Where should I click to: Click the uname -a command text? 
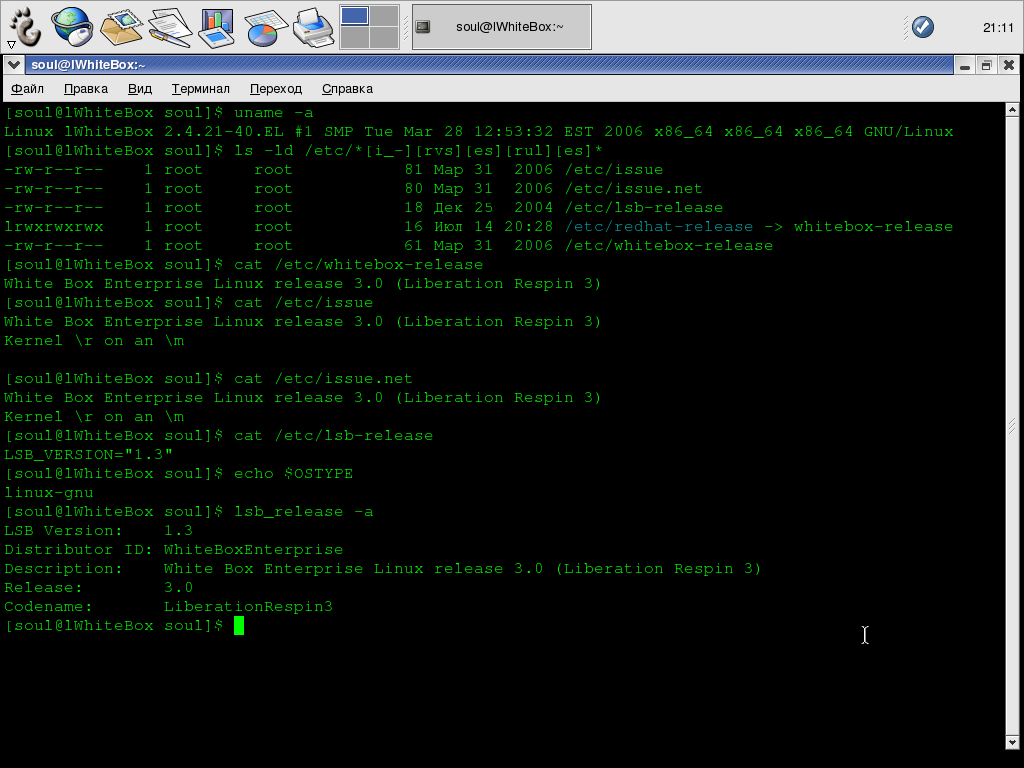click(x=274, y=113)
